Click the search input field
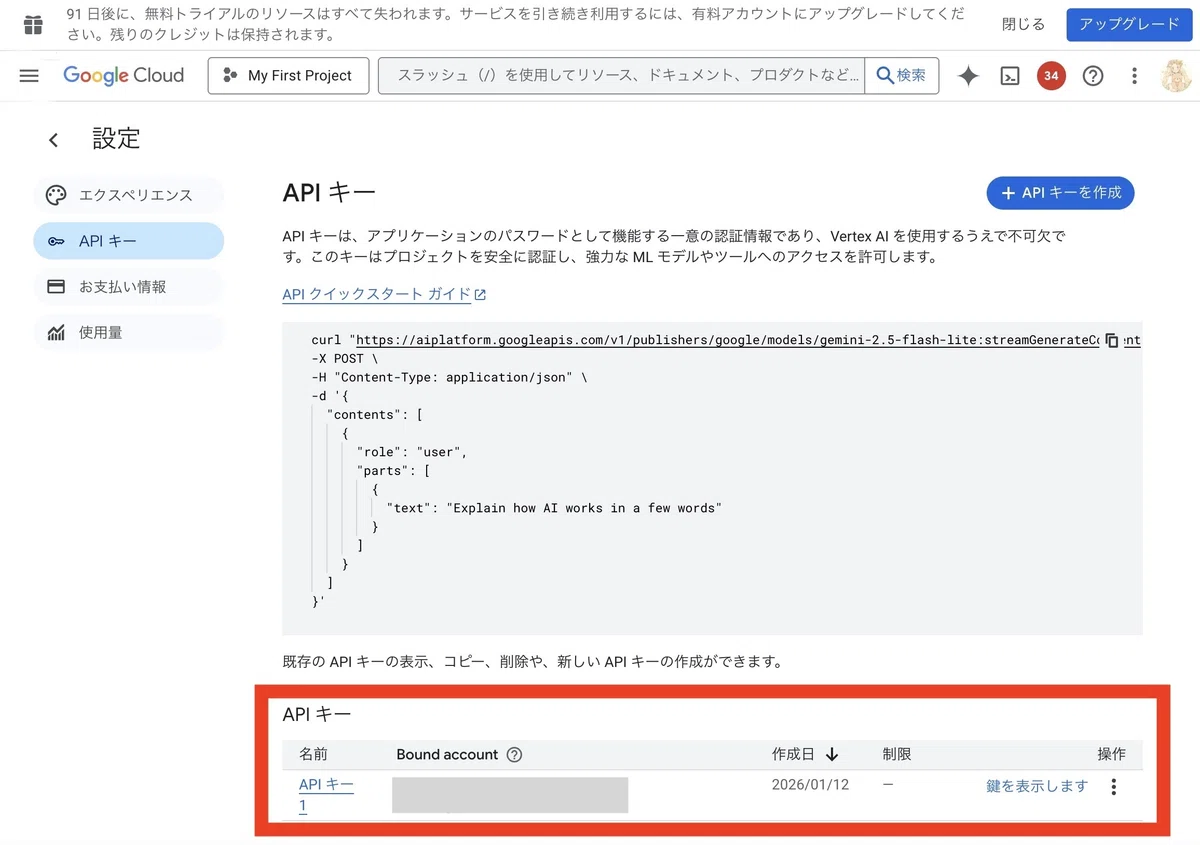1200x845 pixels. 622,75
